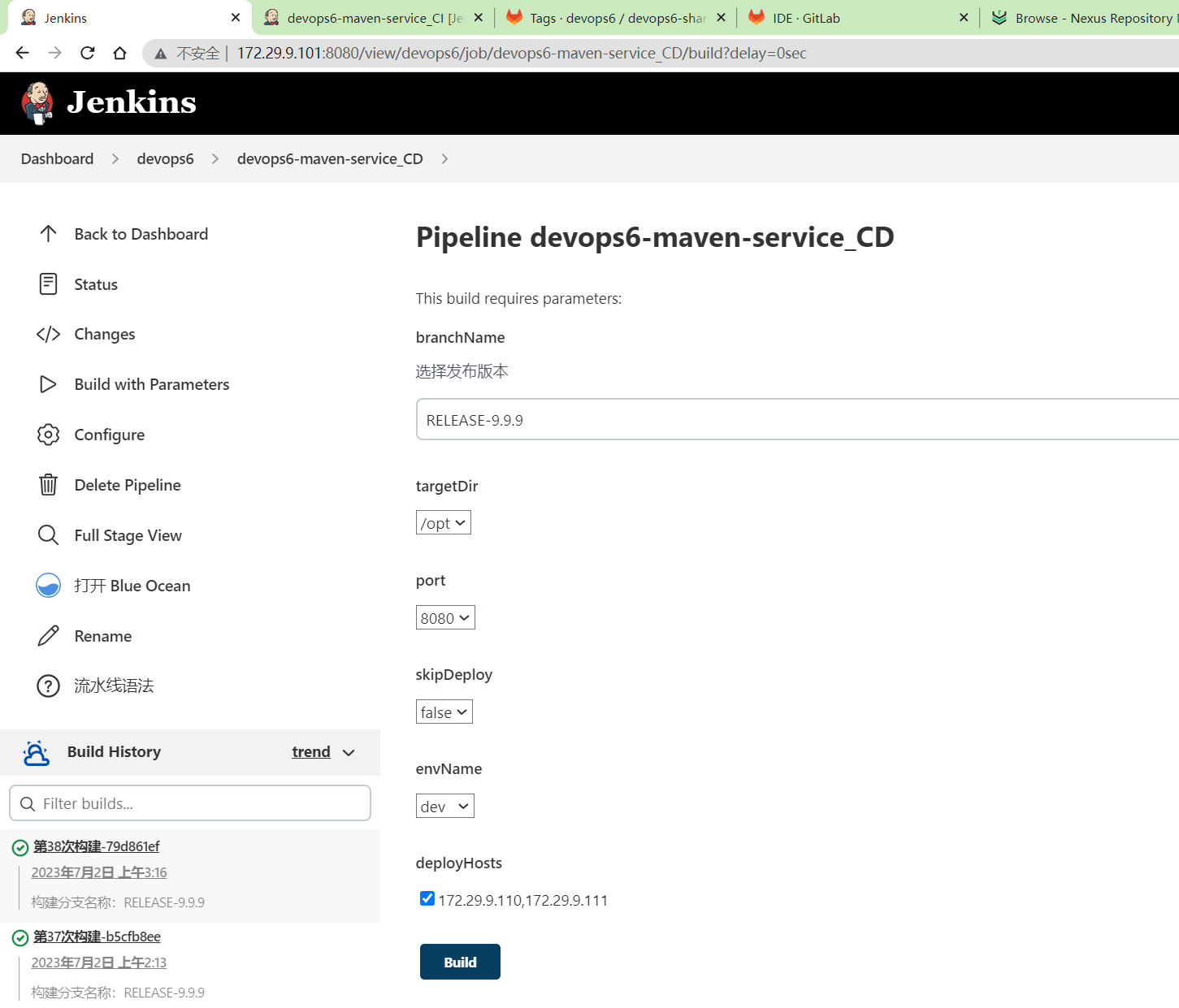This screenshot has width=1179, height=1008.
Task: Click the Build with Parameters play icon
Action: pyautogui.click(x=48, y=384)
